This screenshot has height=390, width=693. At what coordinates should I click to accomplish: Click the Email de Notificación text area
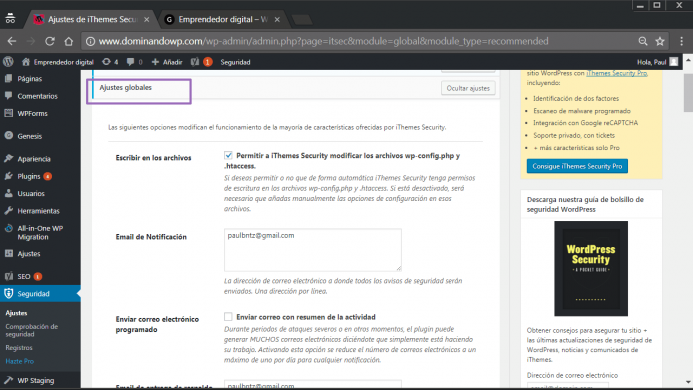click(x=312, y=250)
